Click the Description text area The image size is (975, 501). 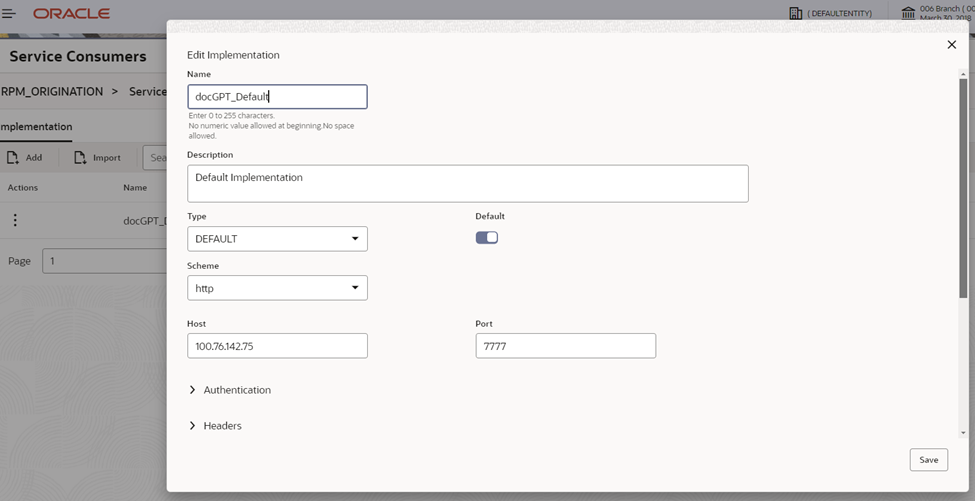(x=468, y=183)
